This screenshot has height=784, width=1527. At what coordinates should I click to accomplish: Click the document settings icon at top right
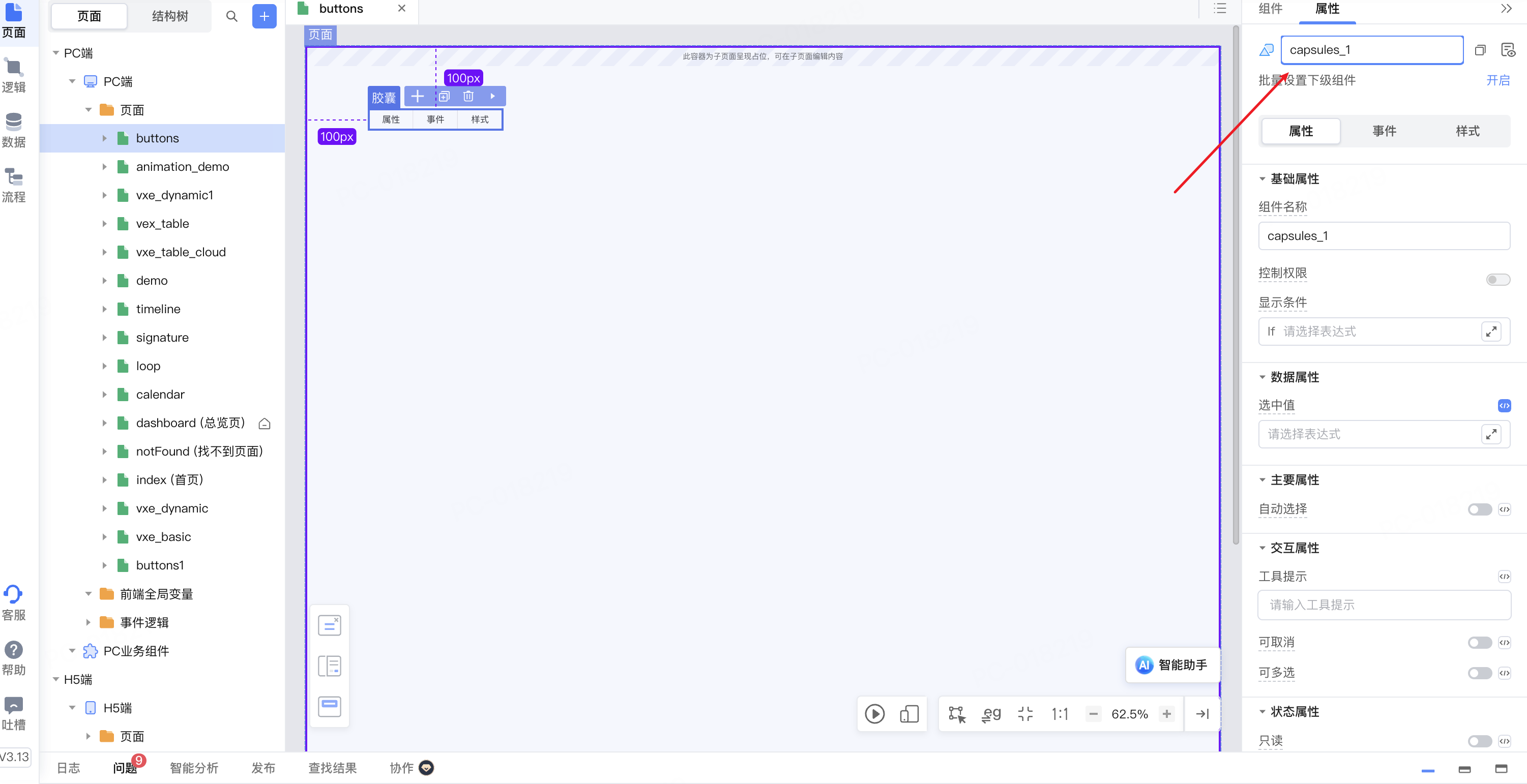coord(1508,50)
